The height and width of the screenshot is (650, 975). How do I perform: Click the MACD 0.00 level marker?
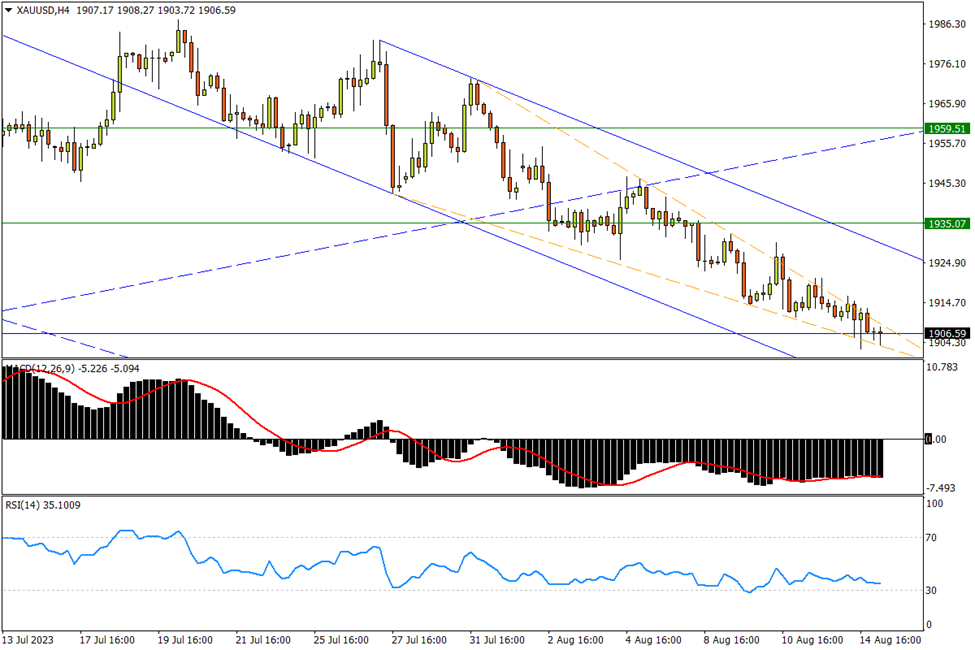pos(937,439)
